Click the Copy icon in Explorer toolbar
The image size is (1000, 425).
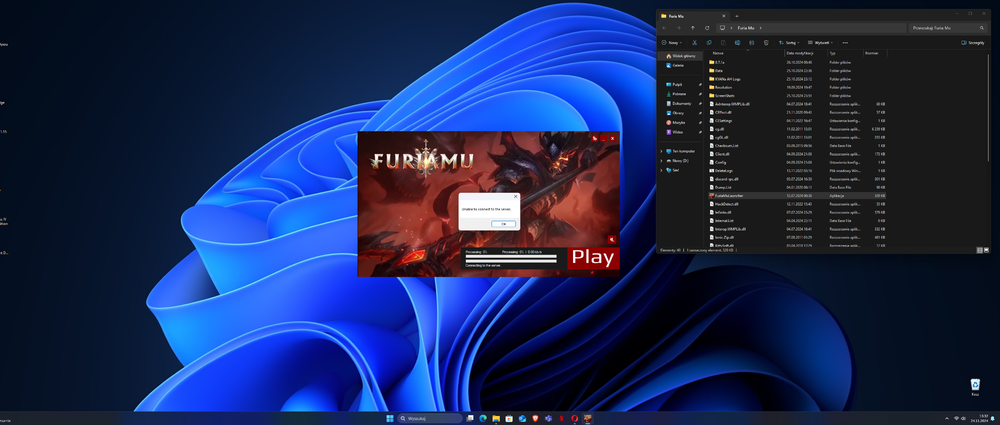[709, 43]
